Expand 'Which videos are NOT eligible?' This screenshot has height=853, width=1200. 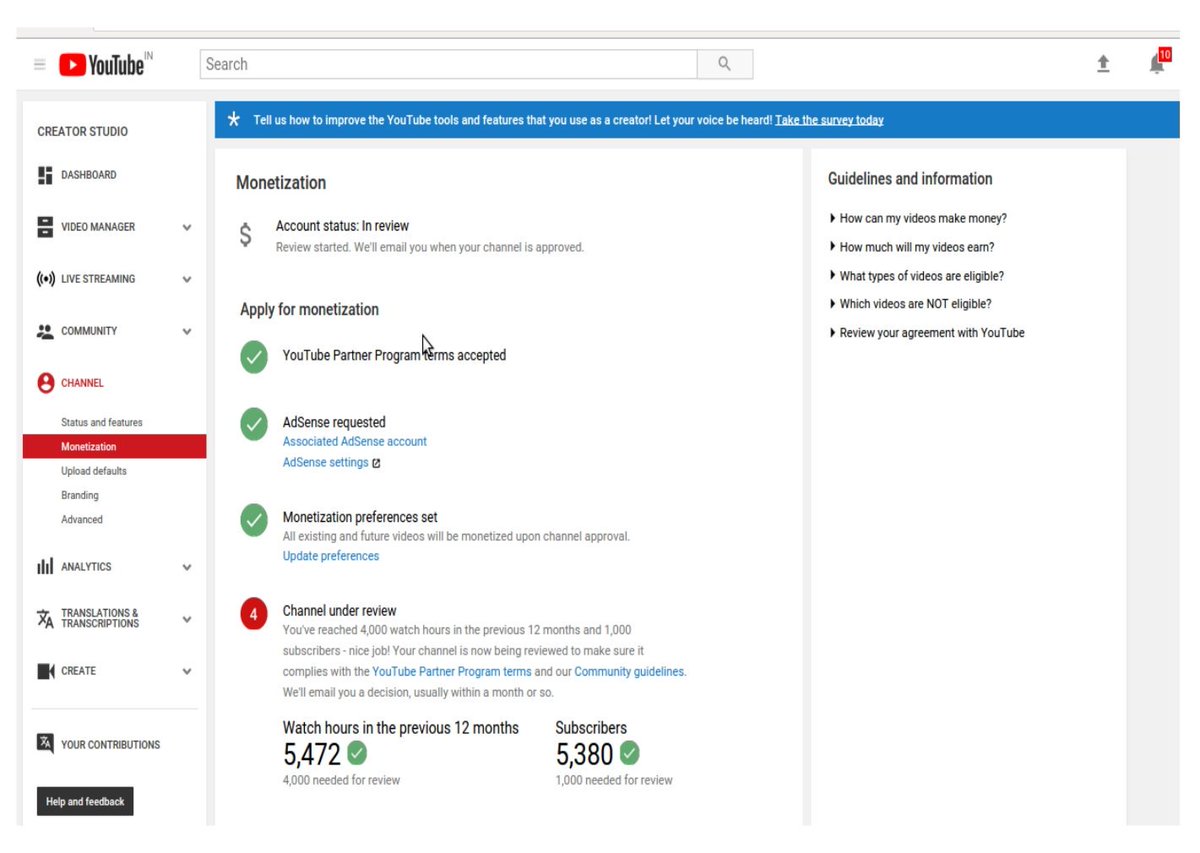pyautogui.click(x=910, y=304)
